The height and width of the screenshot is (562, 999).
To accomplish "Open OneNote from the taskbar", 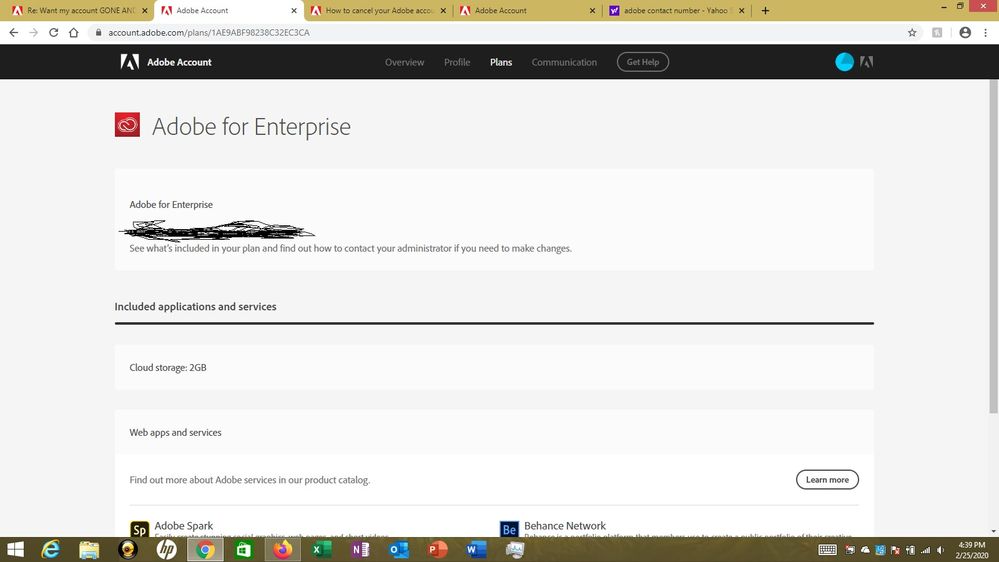I will [360, 549].
